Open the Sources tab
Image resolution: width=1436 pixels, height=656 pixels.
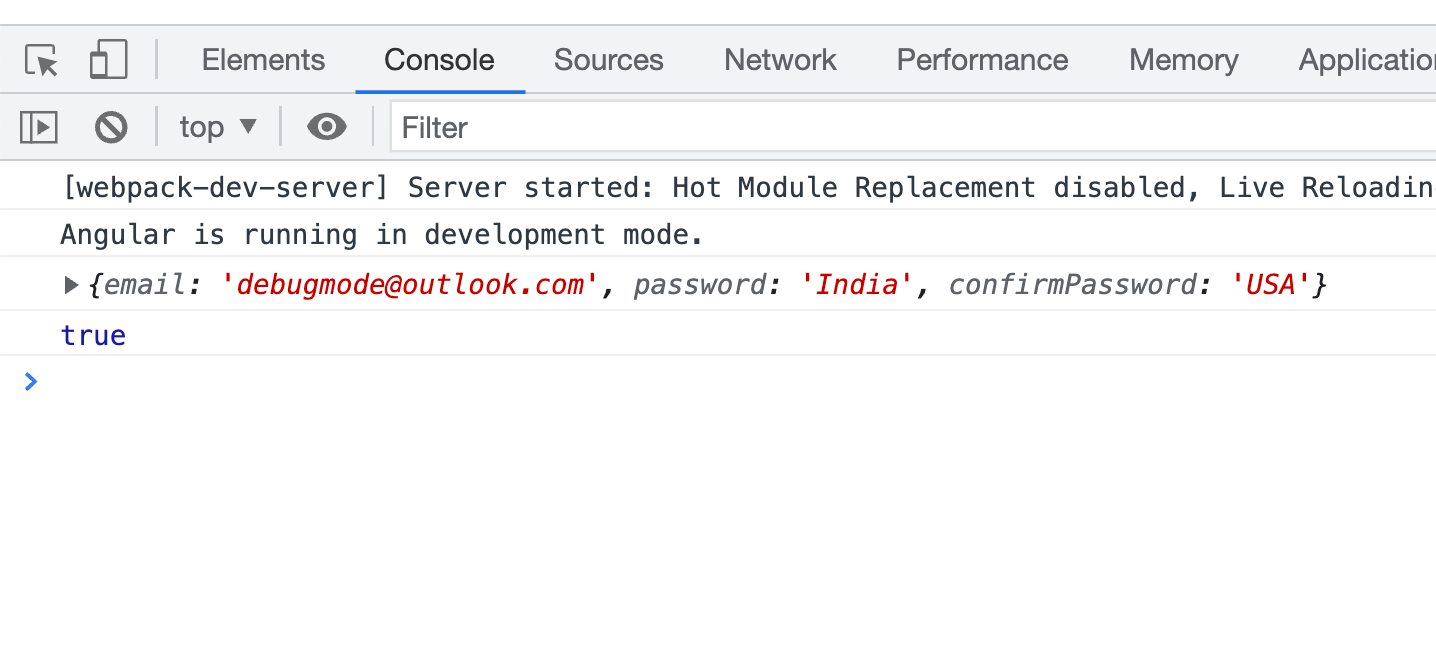click(608, 60)
